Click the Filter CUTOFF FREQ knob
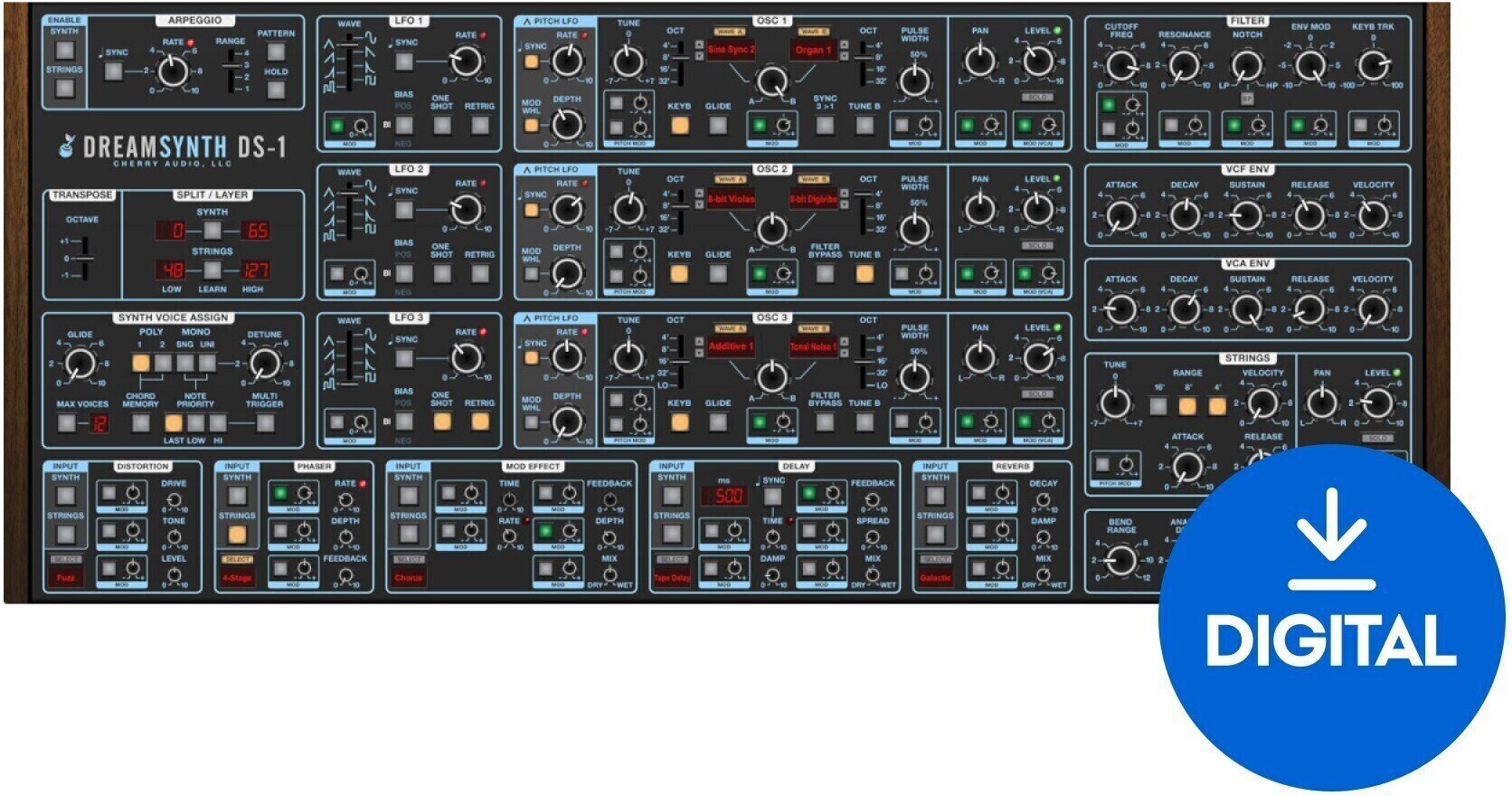Screen dimensions: 1512x796 (1120, 66)
